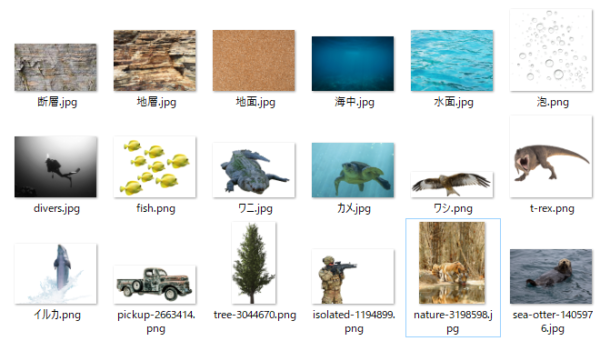The height and width of the screenshot is (361, 600).
Task: Click the 泡.png bubbles image
Action: tap(551, 50)
